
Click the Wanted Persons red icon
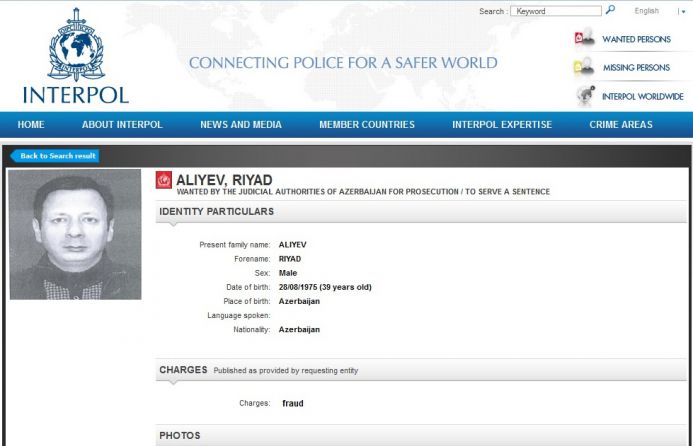coord(584,39)
